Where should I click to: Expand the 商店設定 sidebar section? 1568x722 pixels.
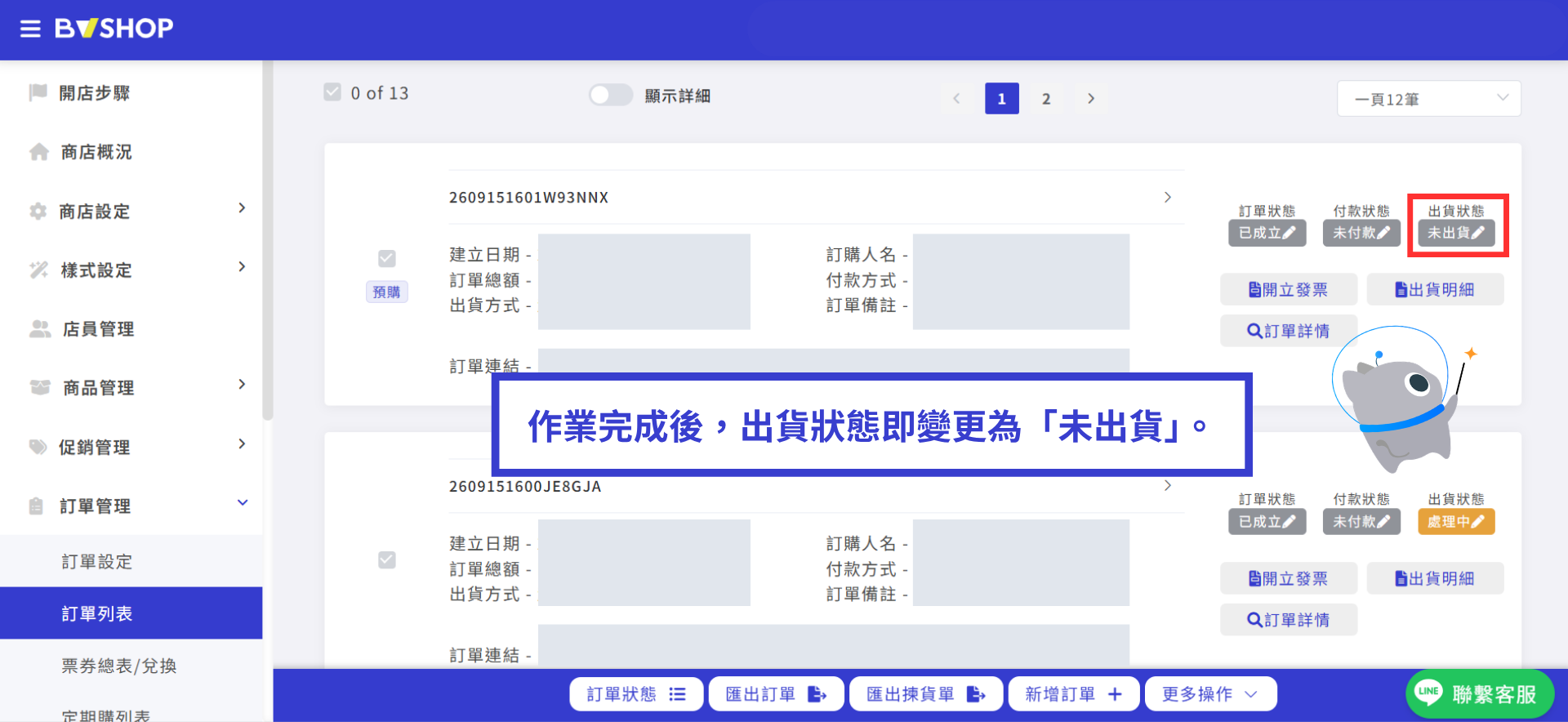(x=242, y=208)
